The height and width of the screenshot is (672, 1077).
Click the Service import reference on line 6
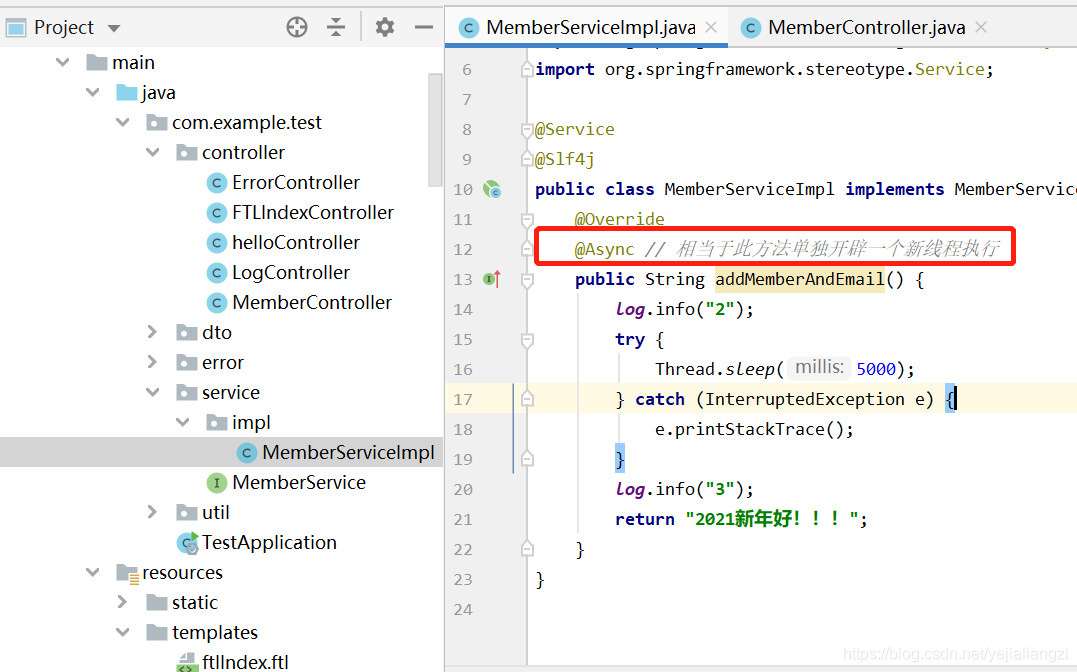[949, 69]
